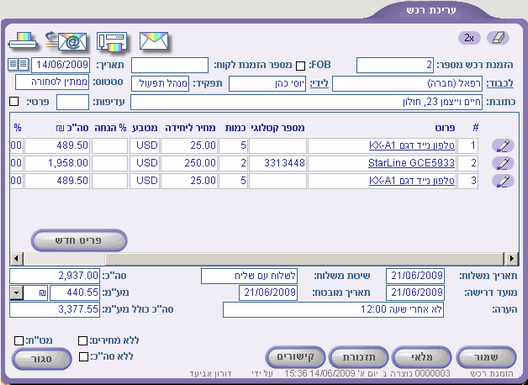Click the eraser clear icon
The image size is (528, 385).
point(498,38)
